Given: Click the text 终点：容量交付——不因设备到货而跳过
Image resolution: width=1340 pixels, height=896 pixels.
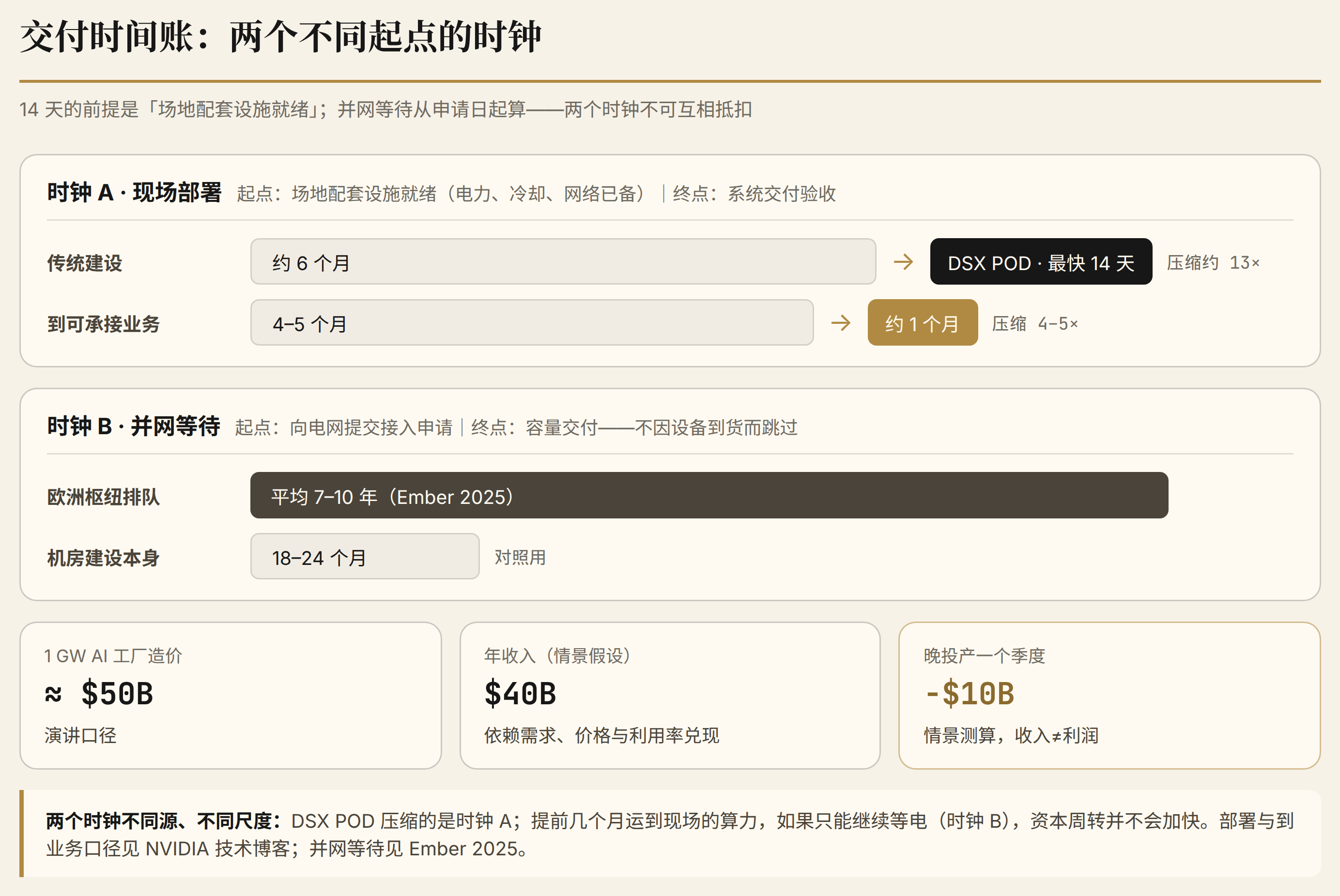Looking at the screenshot, I should point(634,427).
